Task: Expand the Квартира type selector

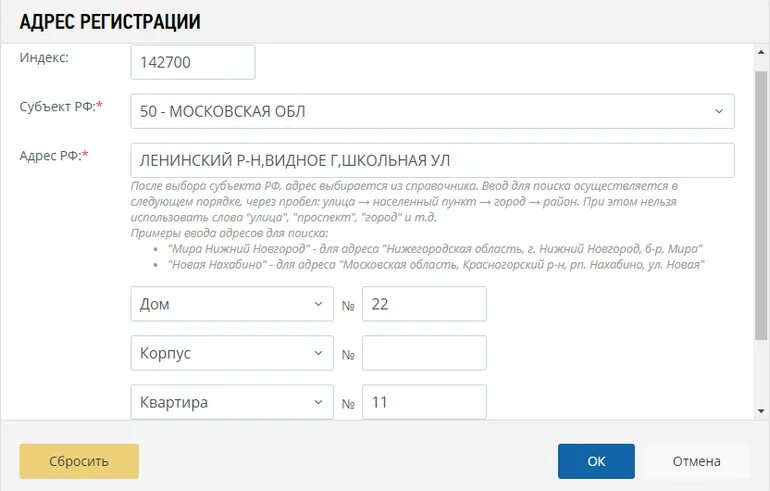Action: [x=232, y=402]
